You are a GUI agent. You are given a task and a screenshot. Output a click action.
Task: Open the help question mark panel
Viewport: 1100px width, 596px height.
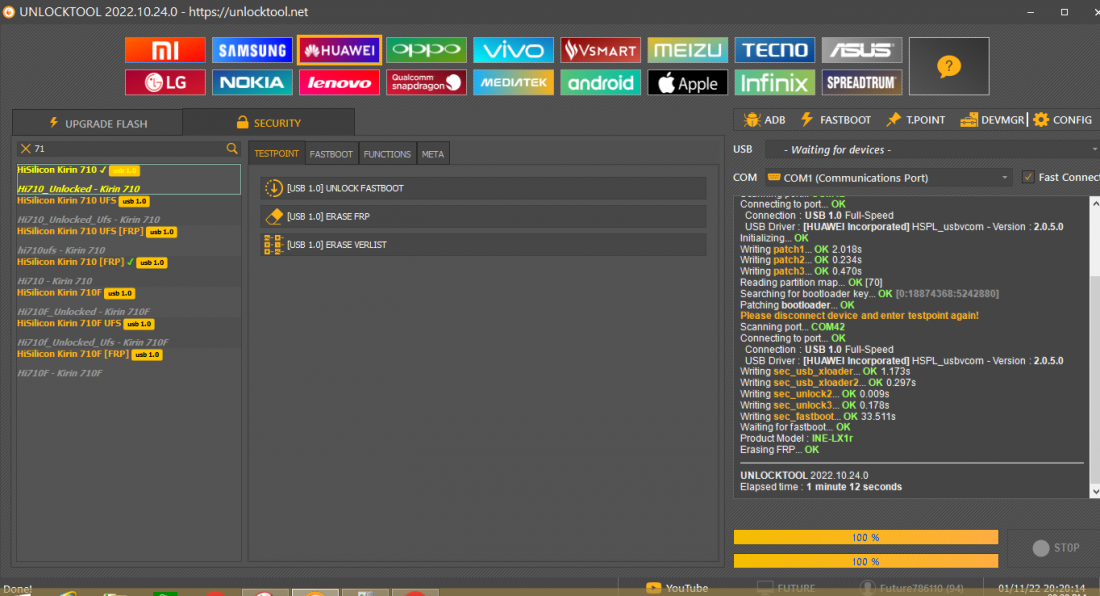click(x=948, y=67)
